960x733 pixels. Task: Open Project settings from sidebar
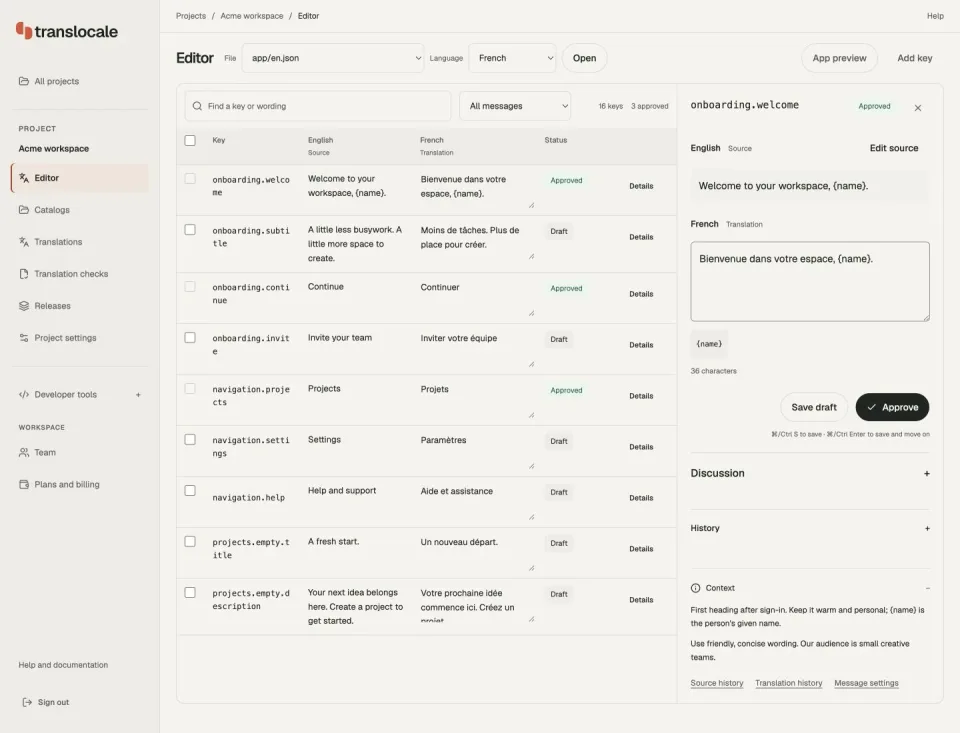coord(80,337)
